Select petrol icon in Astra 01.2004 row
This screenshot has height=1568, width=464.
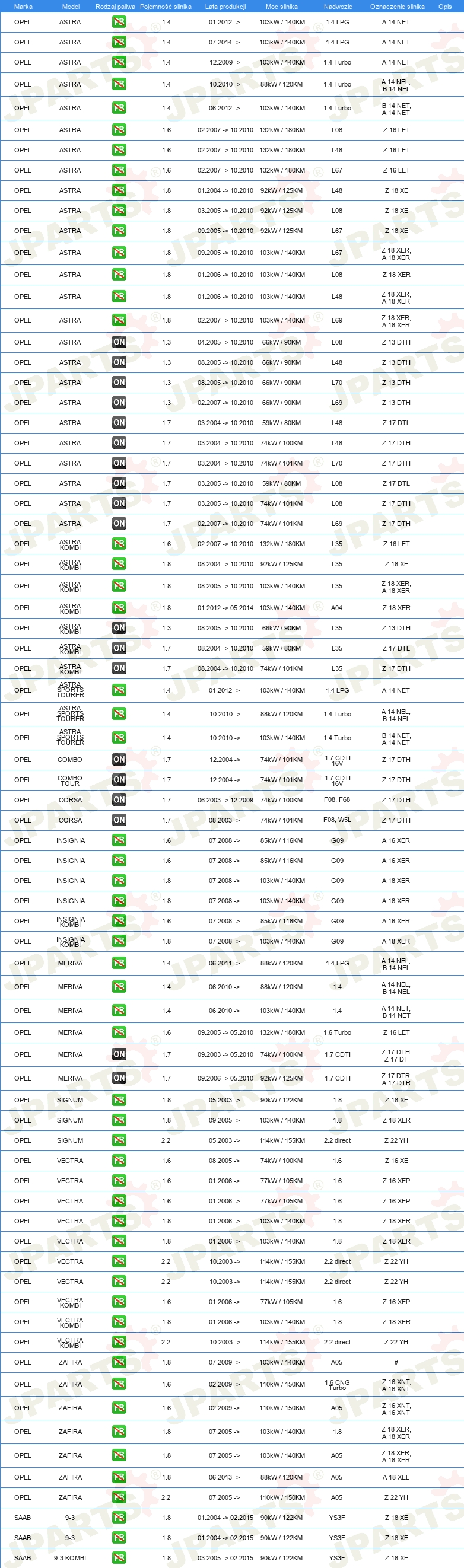pos(119,190)
